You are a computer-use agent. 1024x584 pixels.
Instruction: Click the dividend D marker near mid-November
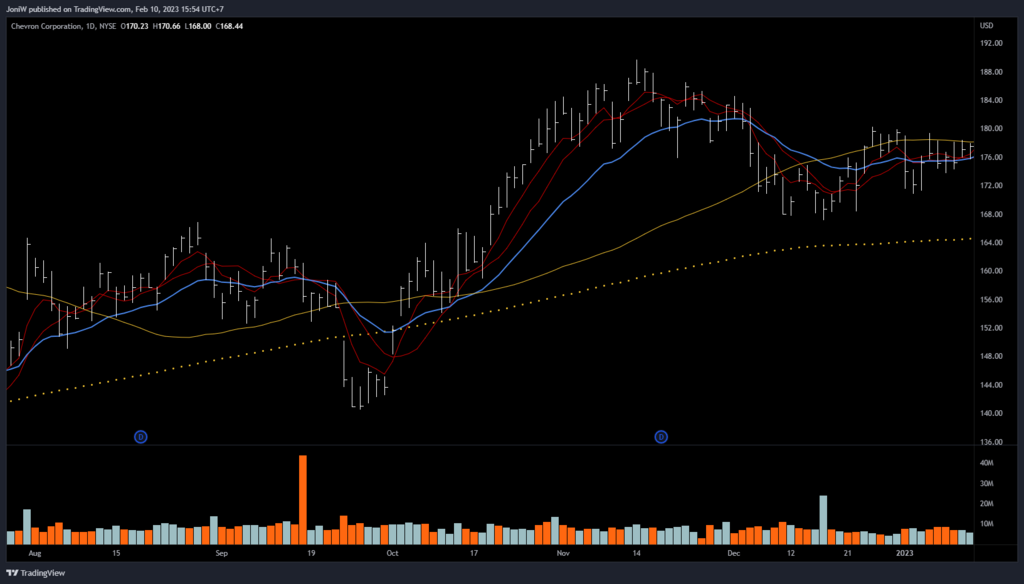click(661, 437)
